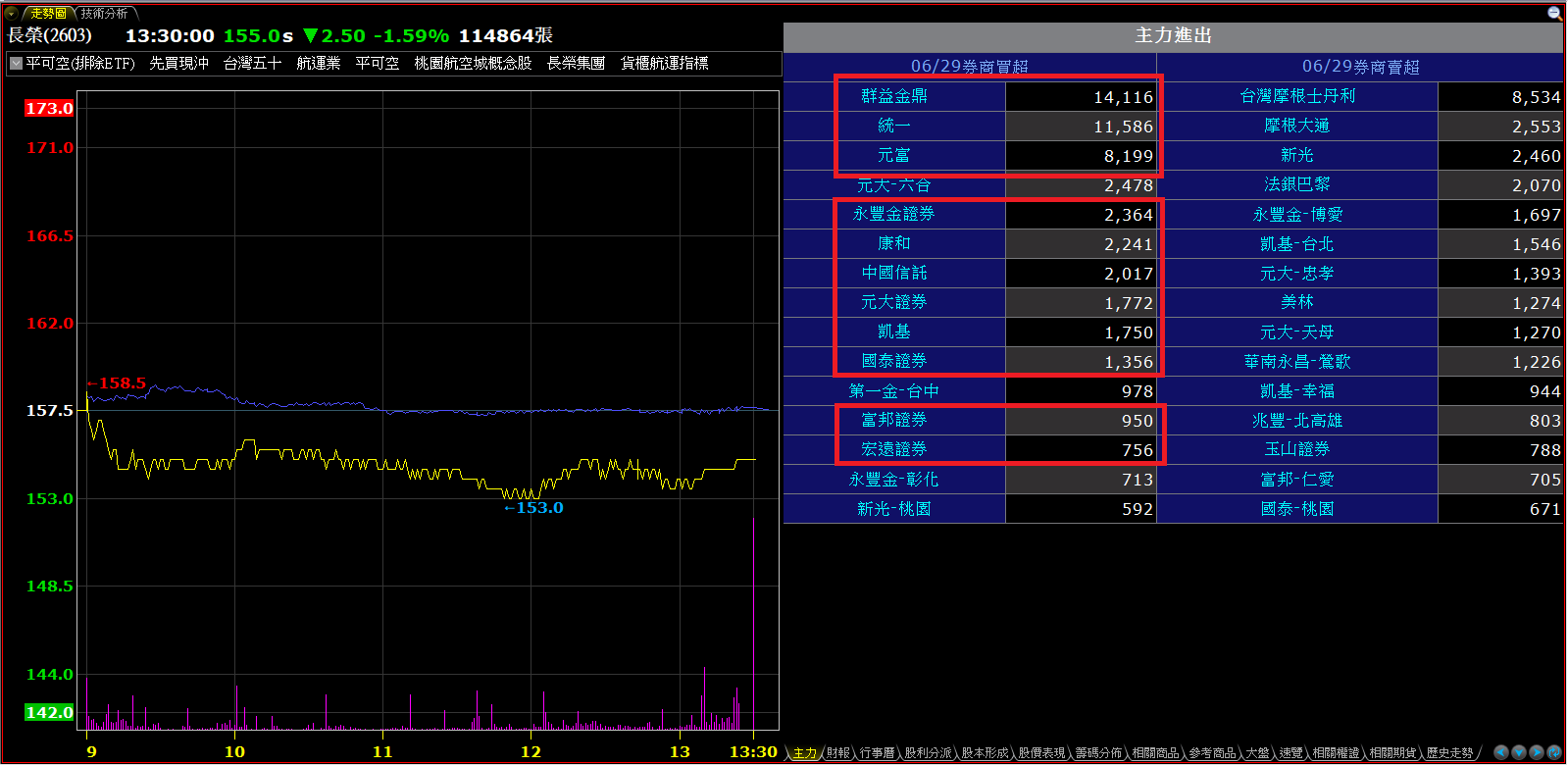The height and width of the screenshot is (766, 1568).
Task: Switch to the 技術分析 tab
Action: (x=104, y=14)
